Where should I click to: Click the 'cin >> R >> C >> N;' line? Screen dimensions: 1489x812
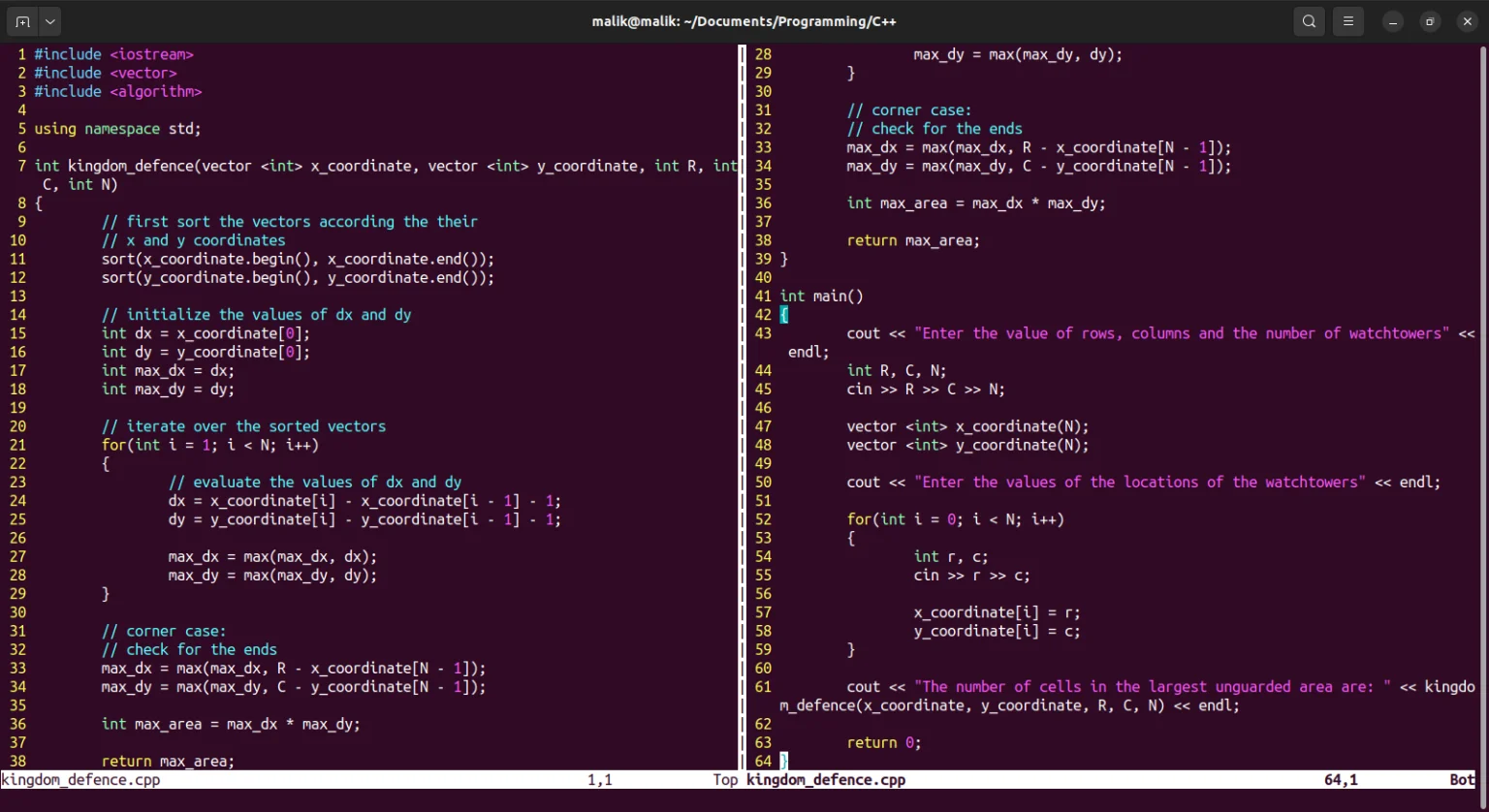pyautogui.click(x=926, y=390)
